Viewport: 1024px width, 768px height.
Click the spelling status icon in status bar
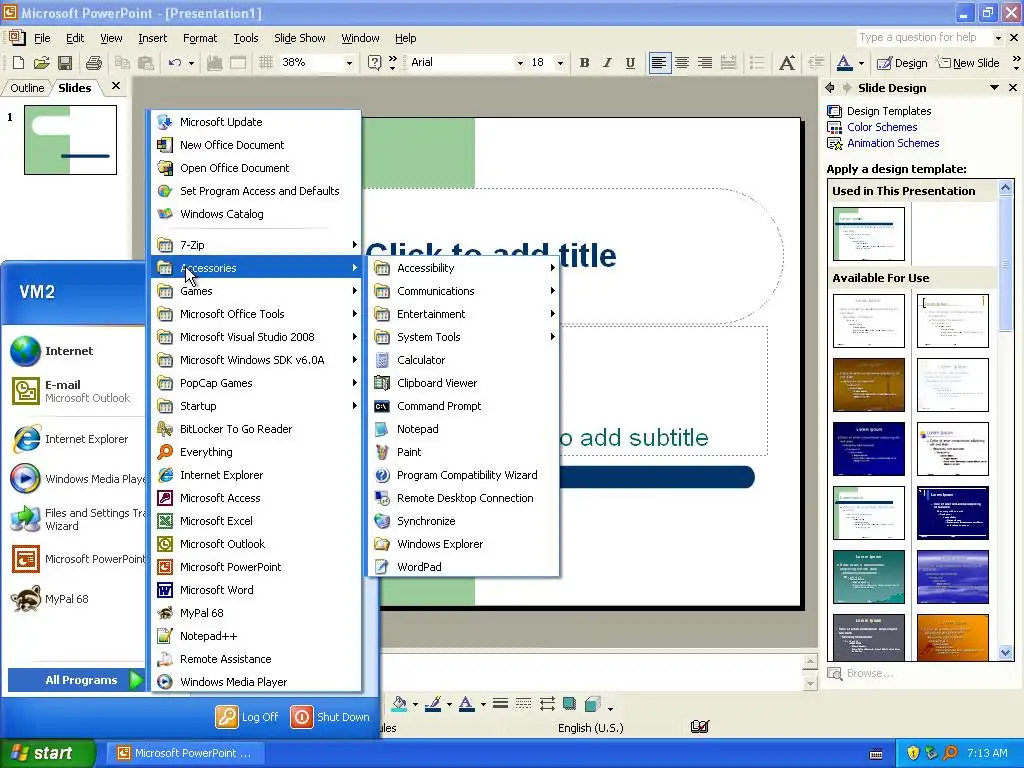[699, 727]
